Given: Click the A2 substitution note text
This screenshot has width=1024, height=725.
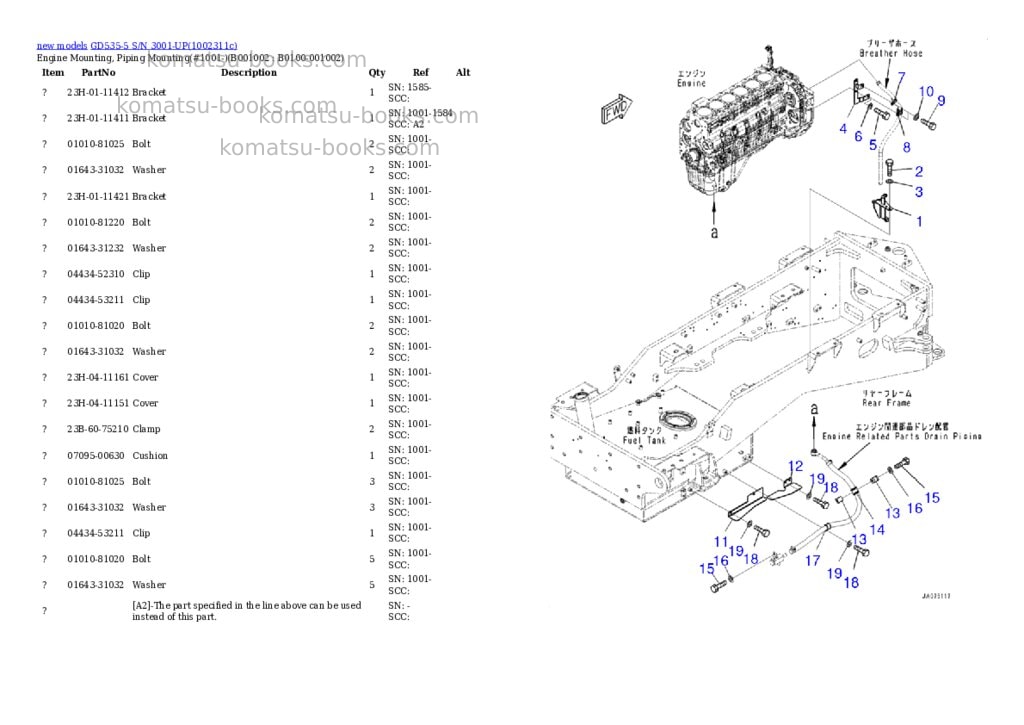Looking at the screenshot, I should (x=246, y=611).
